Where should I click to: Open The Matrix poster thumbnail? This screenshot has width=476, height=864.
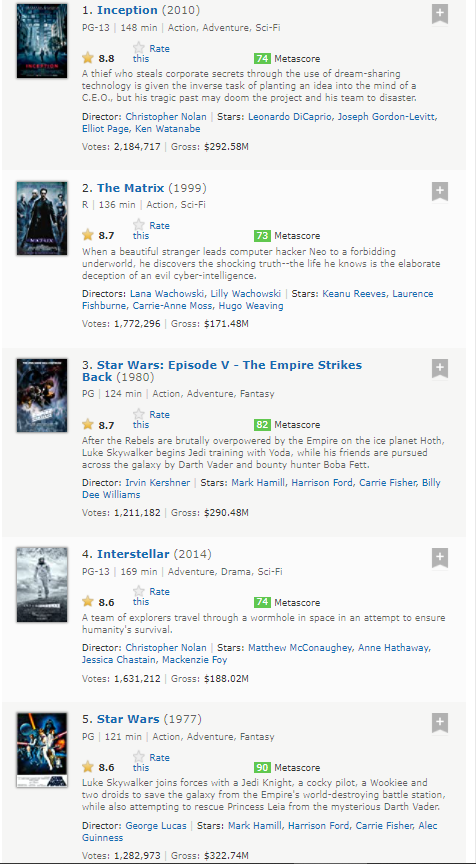tap(42, 218)
